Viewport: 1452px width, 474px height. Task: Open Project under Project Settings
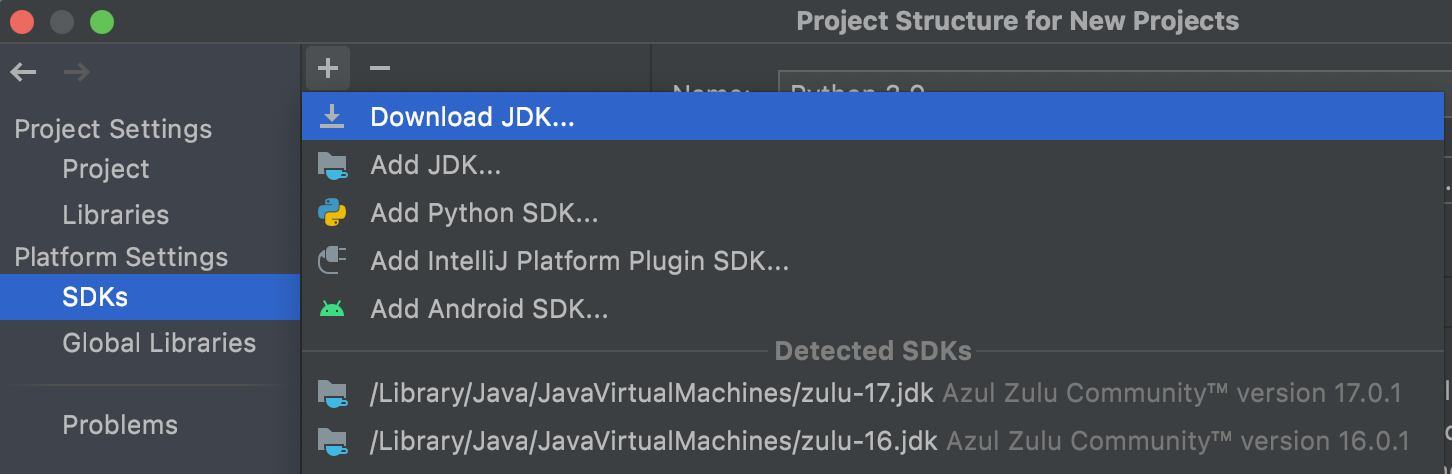click(106, 169)
